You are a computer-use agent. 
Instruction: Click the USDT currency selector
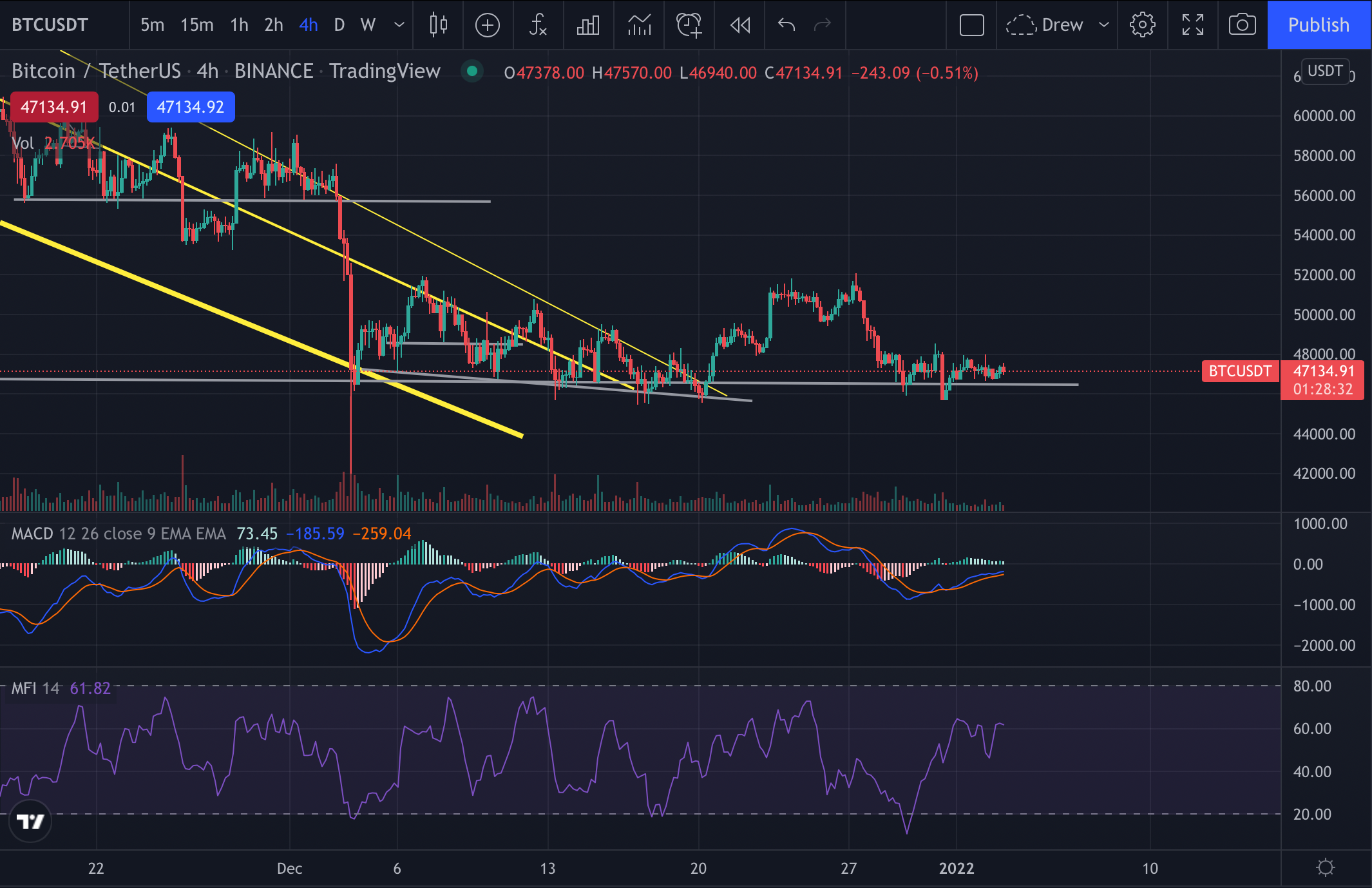[1325, 71]
